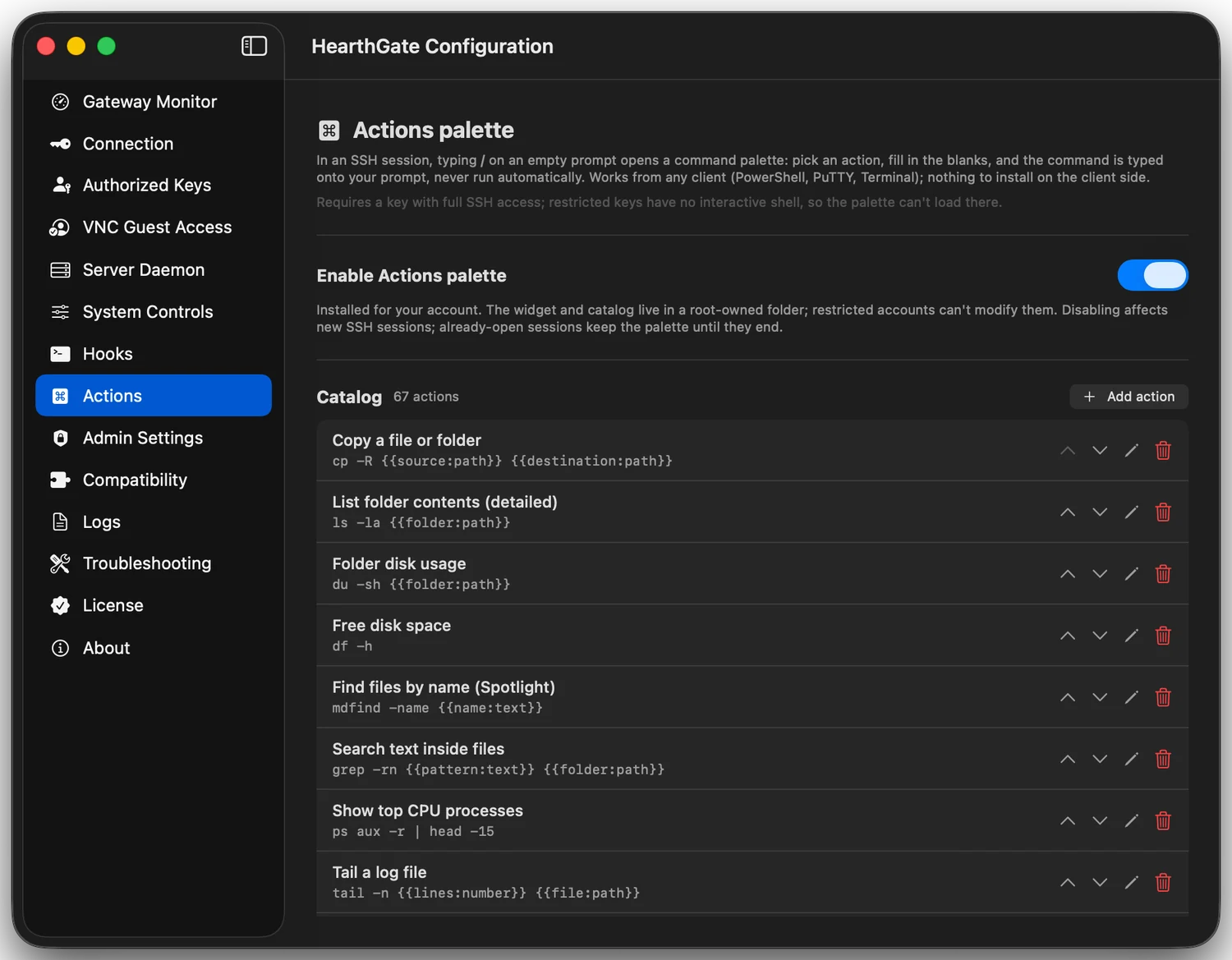Edit the 'Folder disk usage' action

pos(1131,573)
